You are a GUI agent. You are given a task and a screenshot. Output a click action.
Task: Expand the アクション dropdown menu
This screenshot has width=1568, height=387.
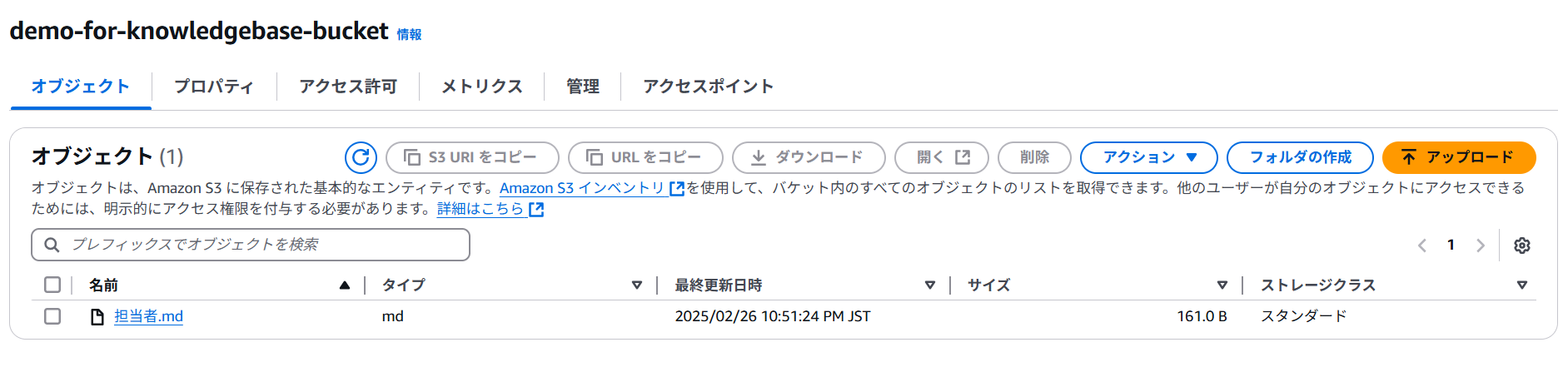[1148, 157]
